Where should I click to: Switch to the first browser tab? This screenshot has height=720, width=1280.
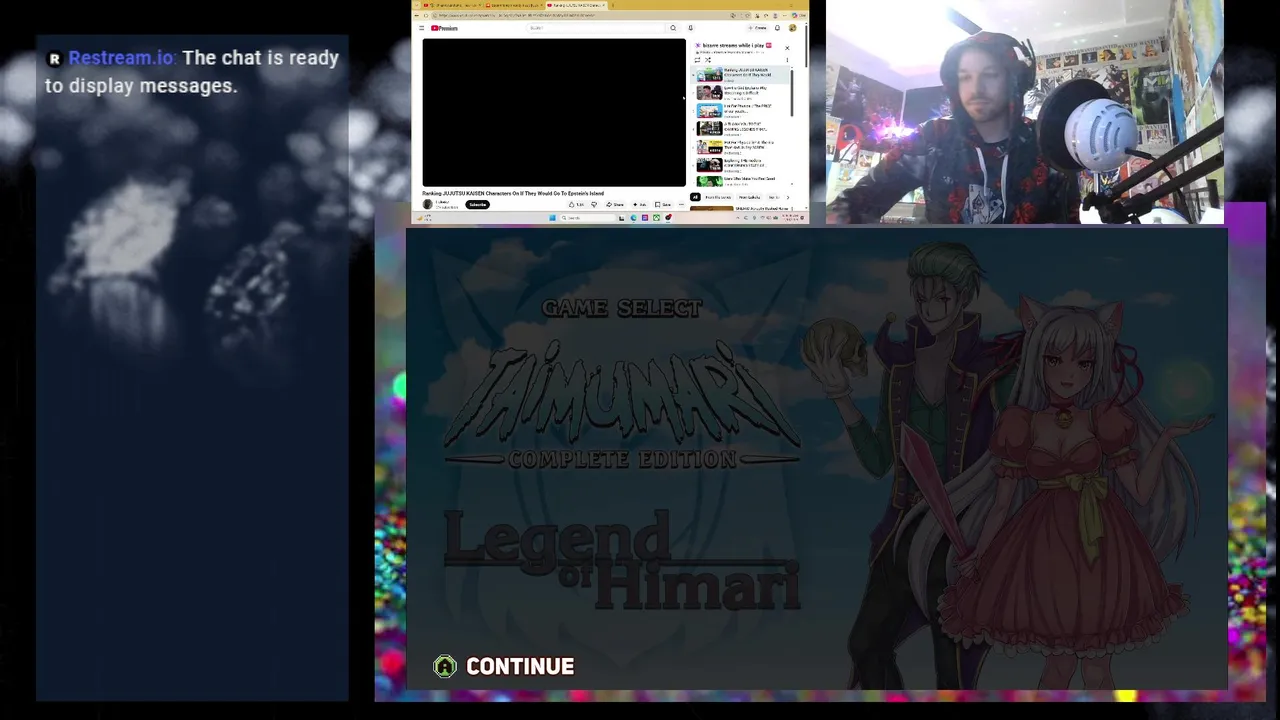(452, 5)
